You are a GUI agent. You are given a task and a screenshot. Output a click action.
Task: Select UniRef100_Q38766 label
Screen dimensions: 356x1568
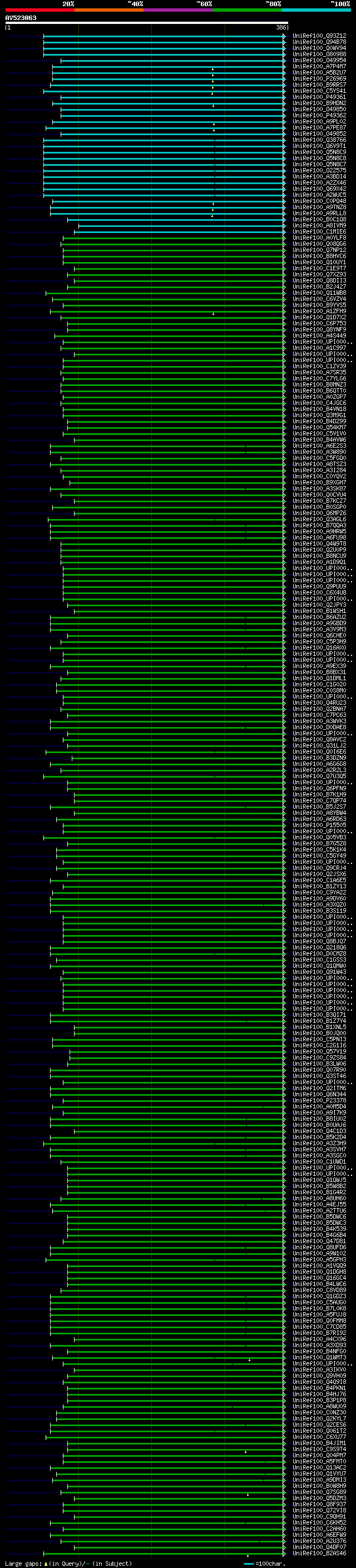coord(319,140)
